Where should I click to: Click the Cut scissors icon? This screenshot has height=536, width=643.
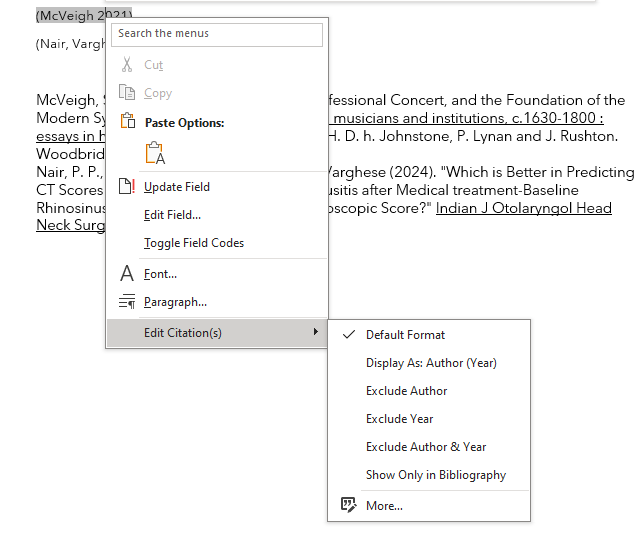127,65
